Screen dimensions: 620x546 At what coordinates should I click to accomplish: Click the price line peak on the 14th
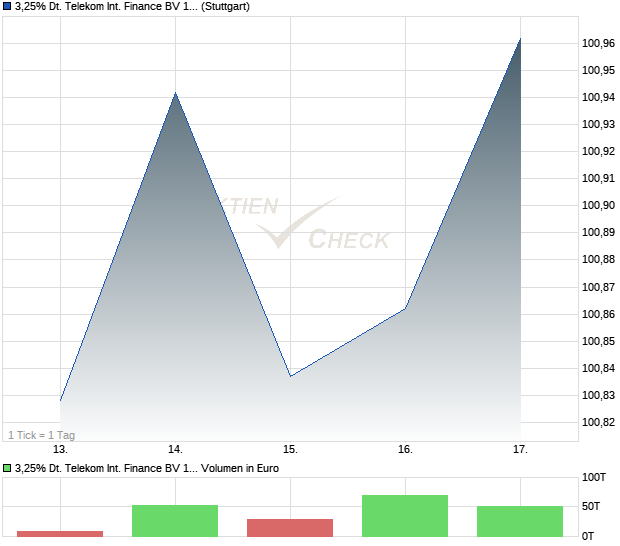pyautogui.click(x=175, y=93)
